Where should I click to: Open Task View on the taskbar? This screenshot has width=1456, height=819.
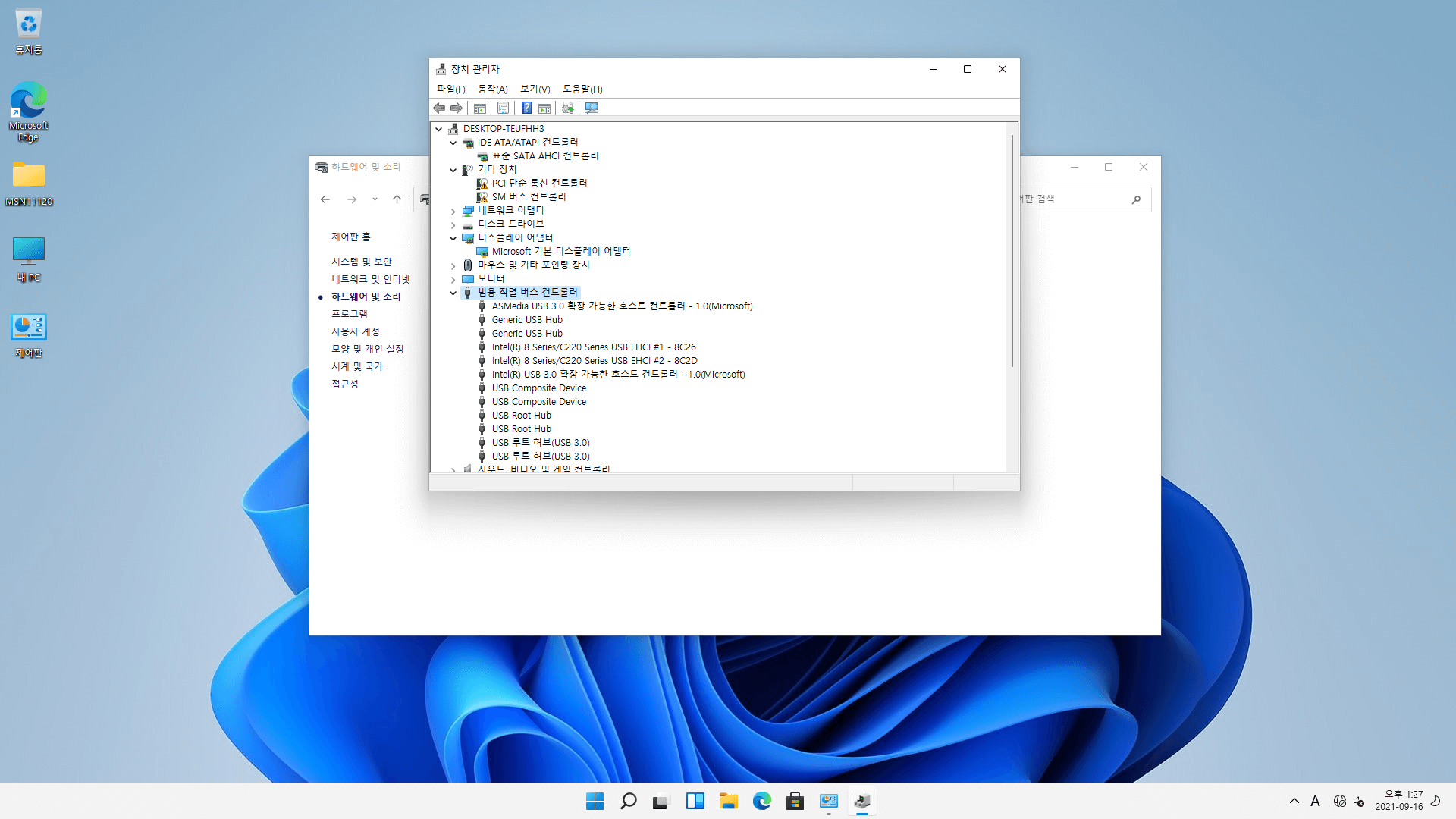click(662, 801)
